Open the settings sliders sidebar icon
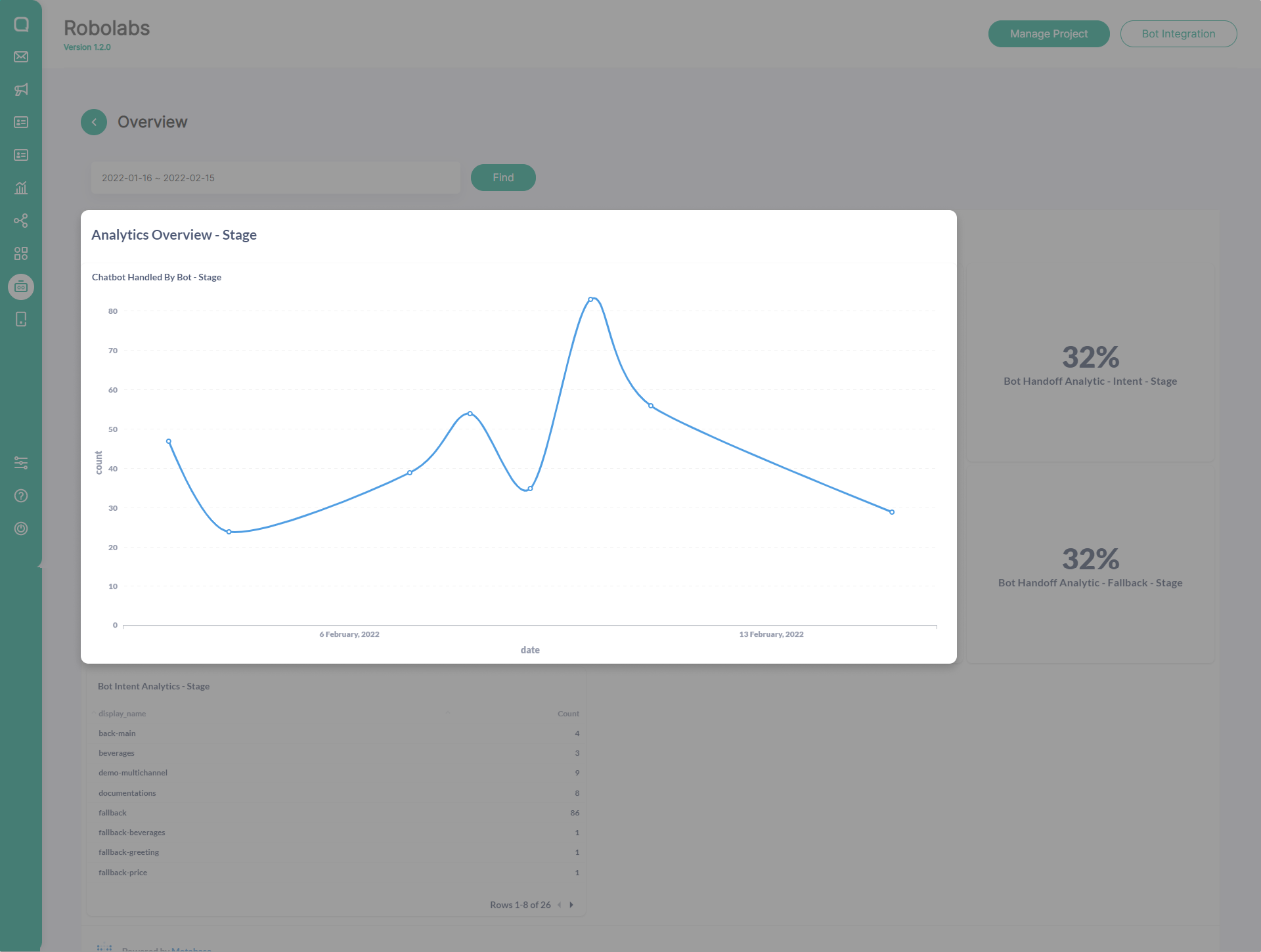This screenshot has height=952, width=1261. (21, 463)
